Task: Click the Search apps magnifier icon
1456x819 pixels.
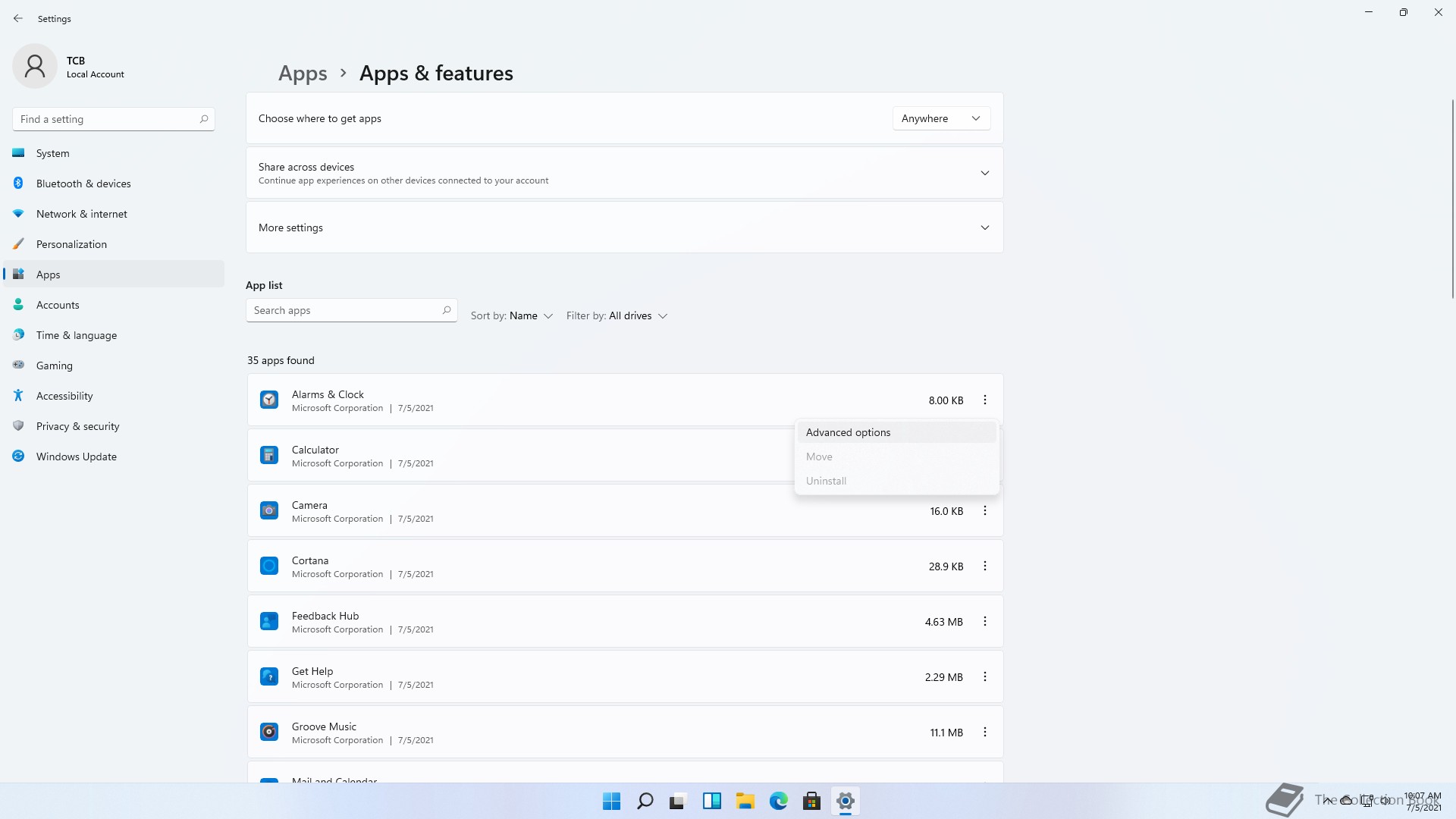Action: tap(447, 310)
